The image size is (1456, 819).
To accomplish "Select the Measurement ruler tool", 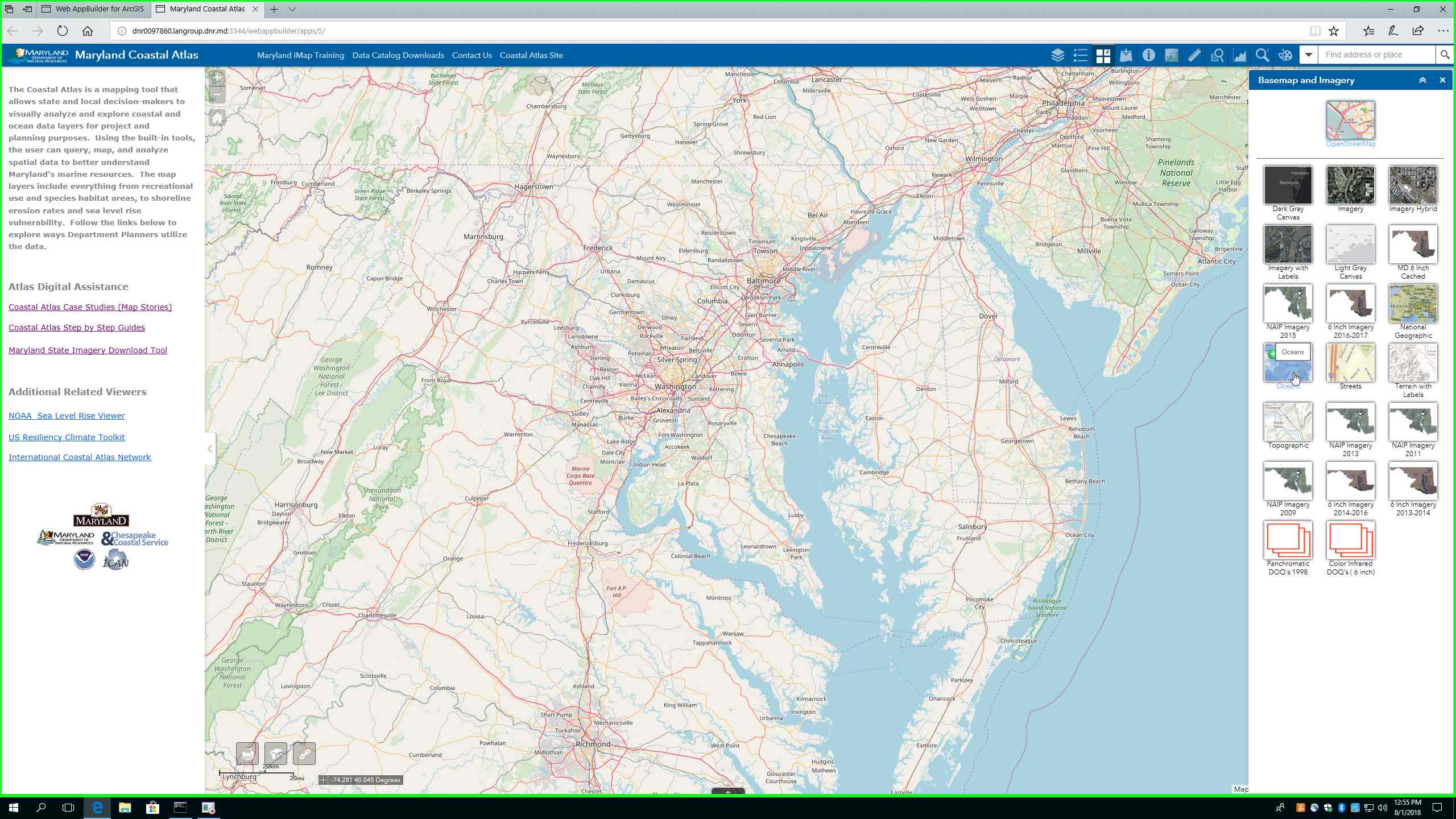I will 1194,55.
